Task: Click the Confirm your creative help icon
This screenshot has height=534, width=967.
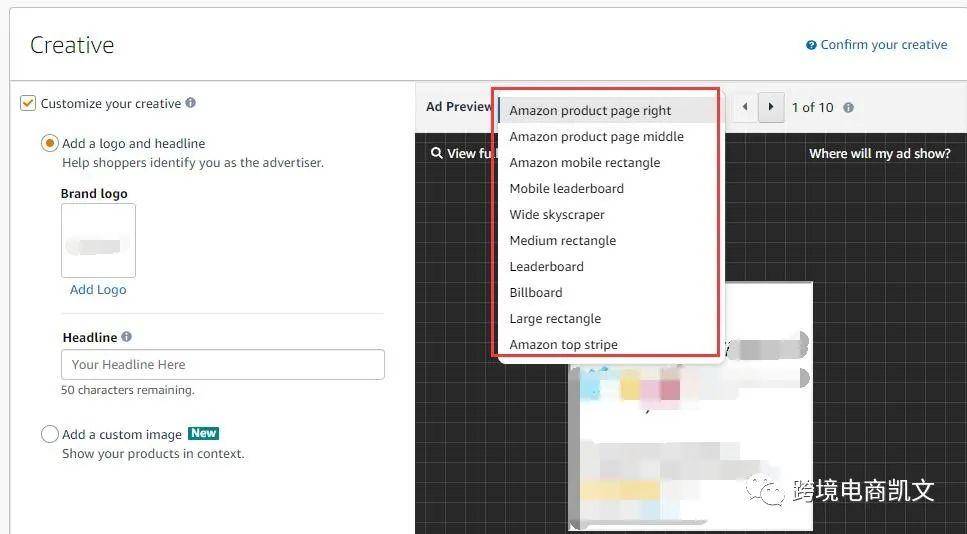Action: pyautogui.click(x=811, y=45)
